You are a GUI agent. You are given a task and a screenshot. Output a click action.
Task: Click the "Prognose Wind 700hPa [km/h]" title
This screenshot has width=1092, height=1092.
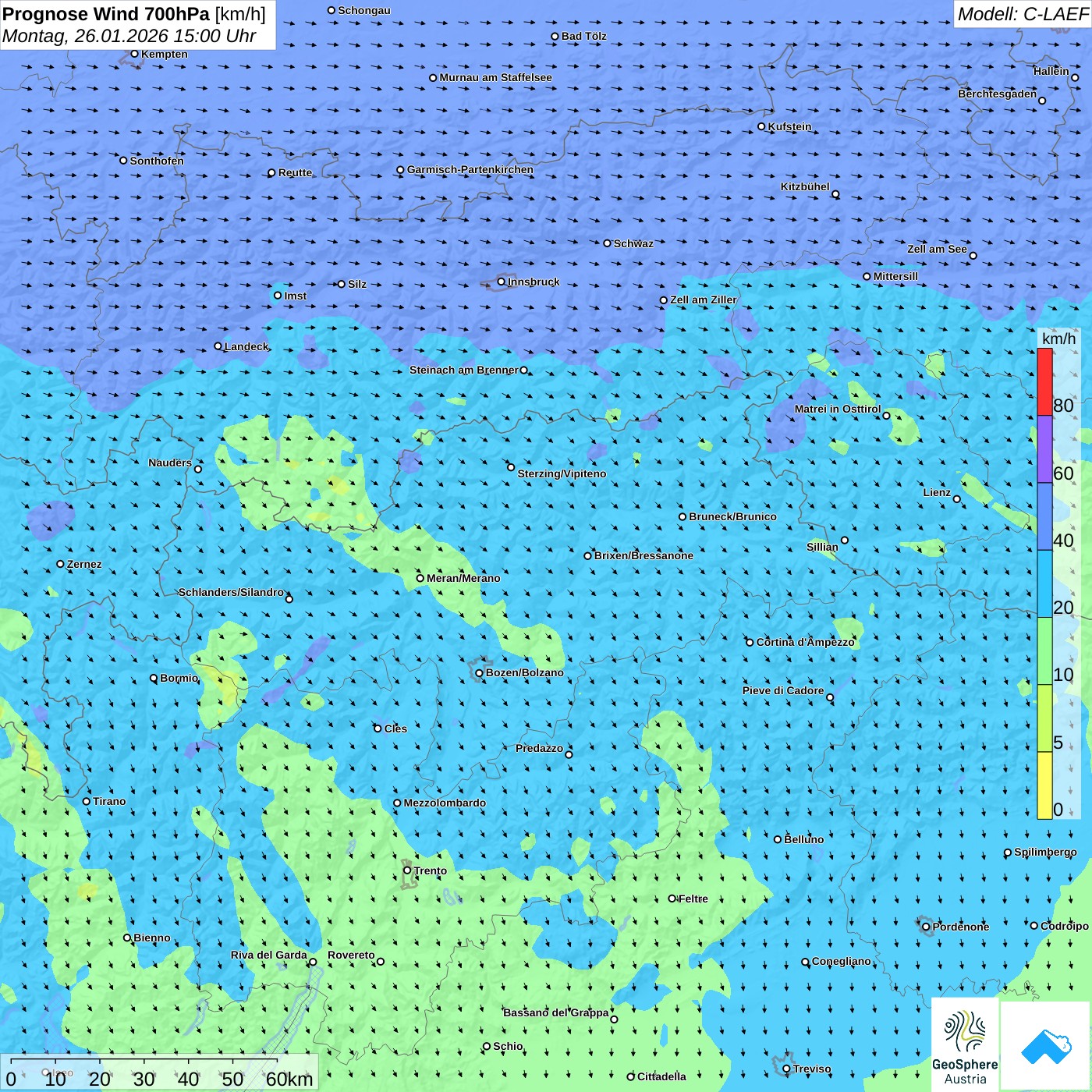click(134, 14)
